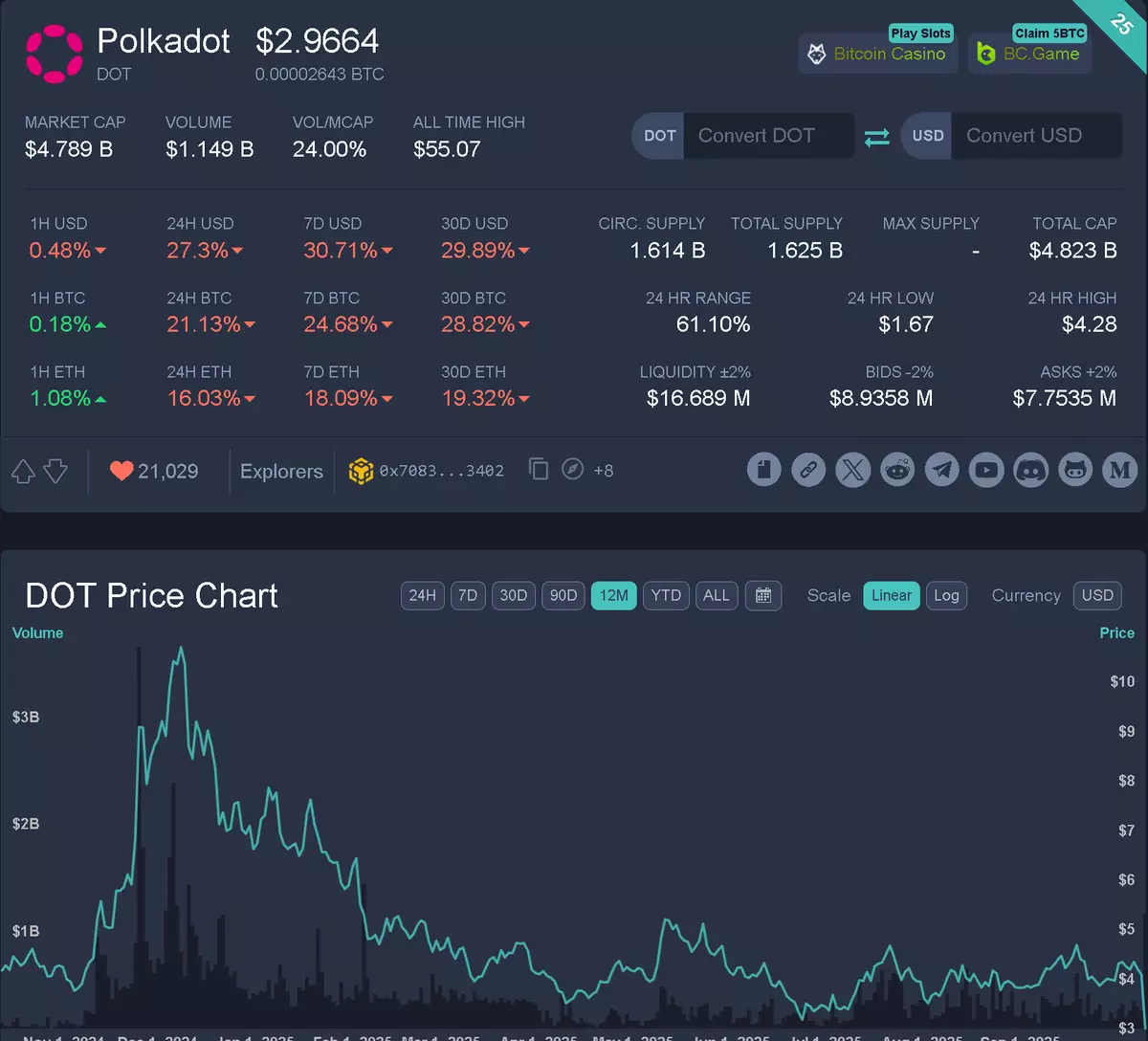Open the calendar date range picker
The width and height of the screenshot is (1148, 1041).
763,595
